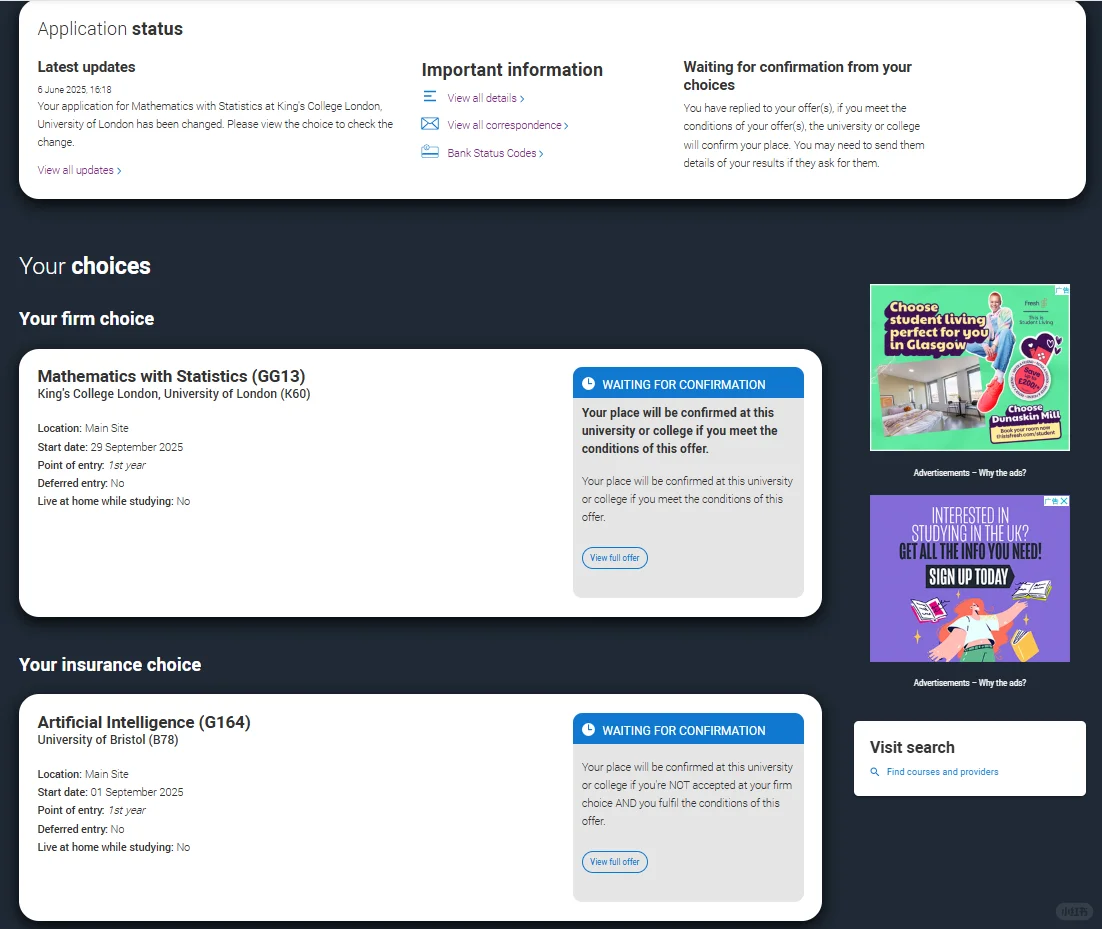Open View all correspondence

(507, 125)
